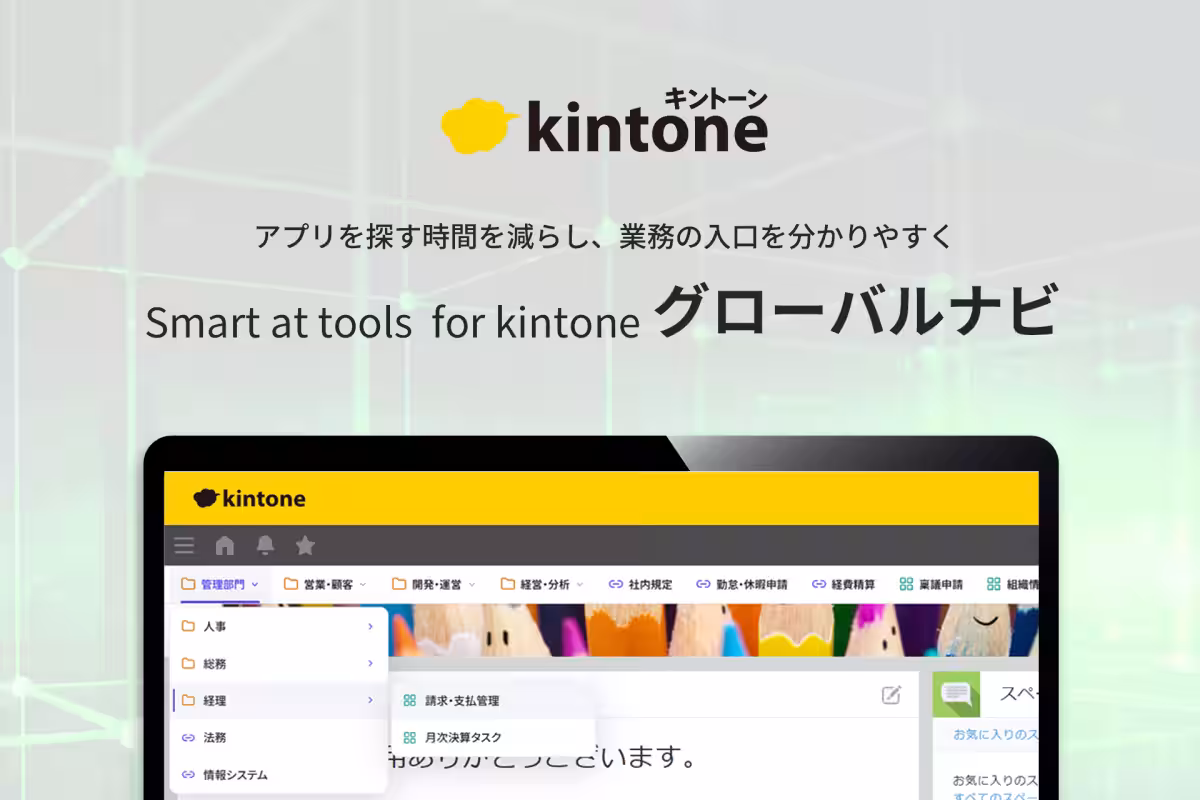Select the 経理 folder in the dropdown
The height and width of the screenshot is (800, 1200).
tap(278, 700)
